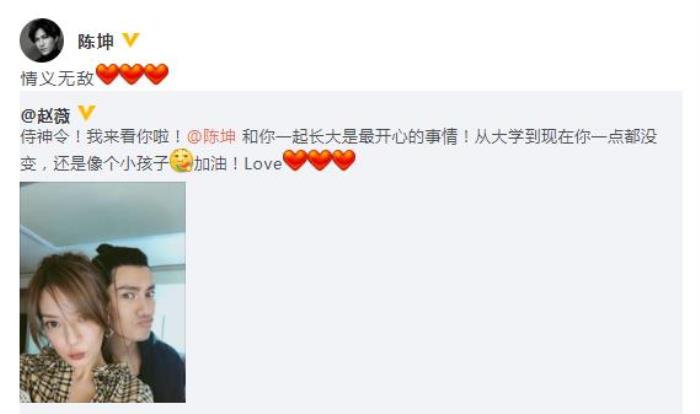Click first red heart after Love
Screen dimensions: 700x414
pyautogui.click(x=295, y=160)
